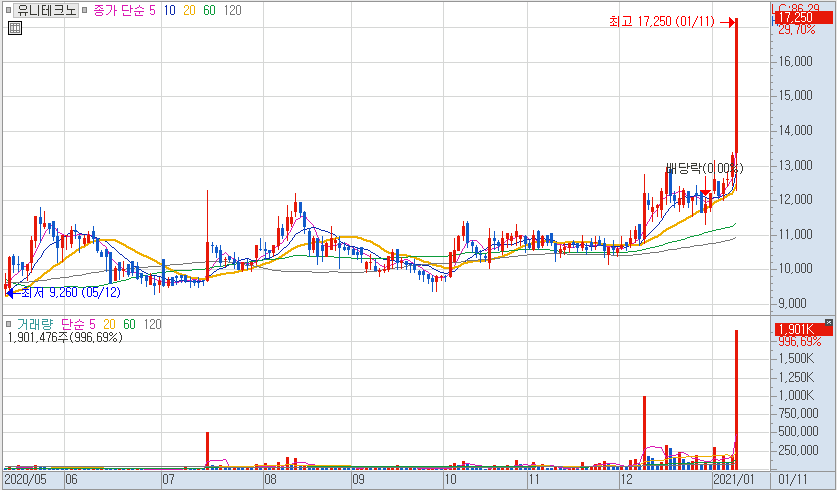Click the 13,000 price axis label
Image resolution: width=837 pixels, height=490 pixels.
(x=795, y=165)
